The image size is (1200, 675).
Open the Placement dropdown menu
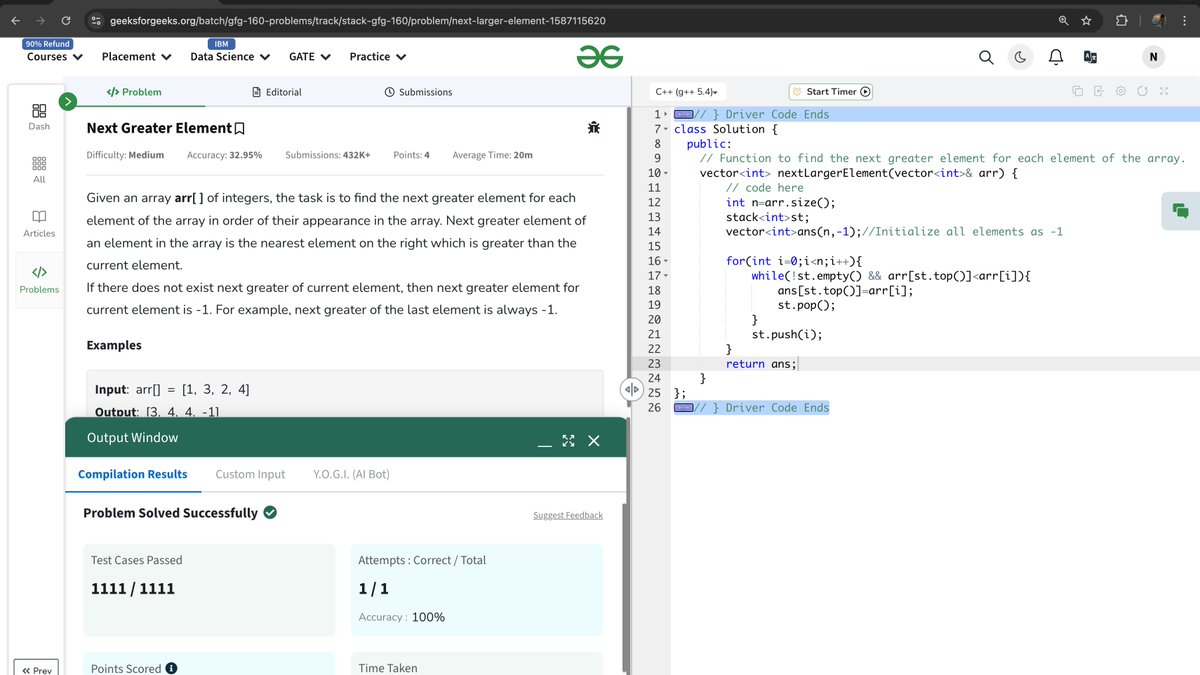[x=137, y=57]
